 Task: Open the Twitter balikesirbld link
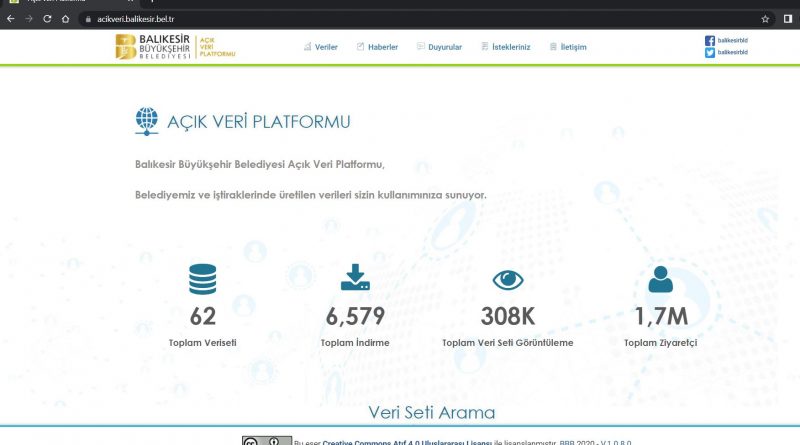tap(726, 53)
